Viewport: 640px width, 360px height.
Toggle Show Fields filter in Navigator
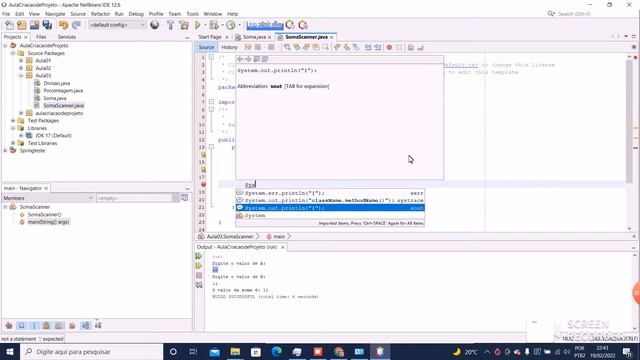click(21, 326)
